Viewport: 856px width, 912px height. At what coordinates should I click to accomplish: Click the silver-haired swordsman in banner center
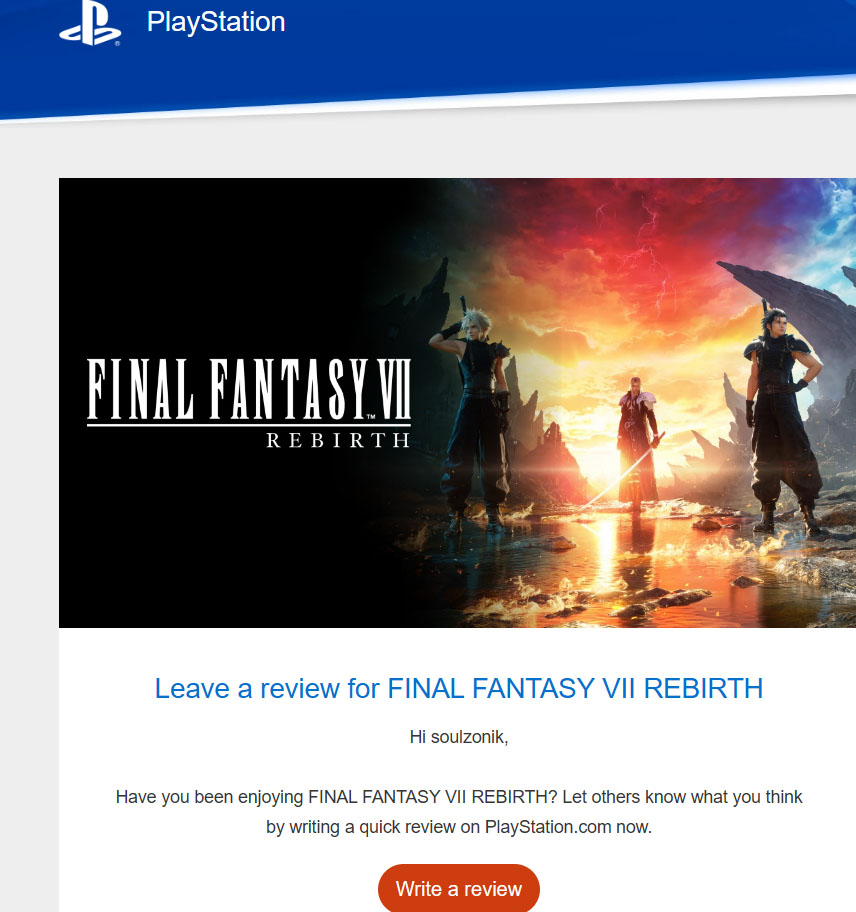point(637,443)
